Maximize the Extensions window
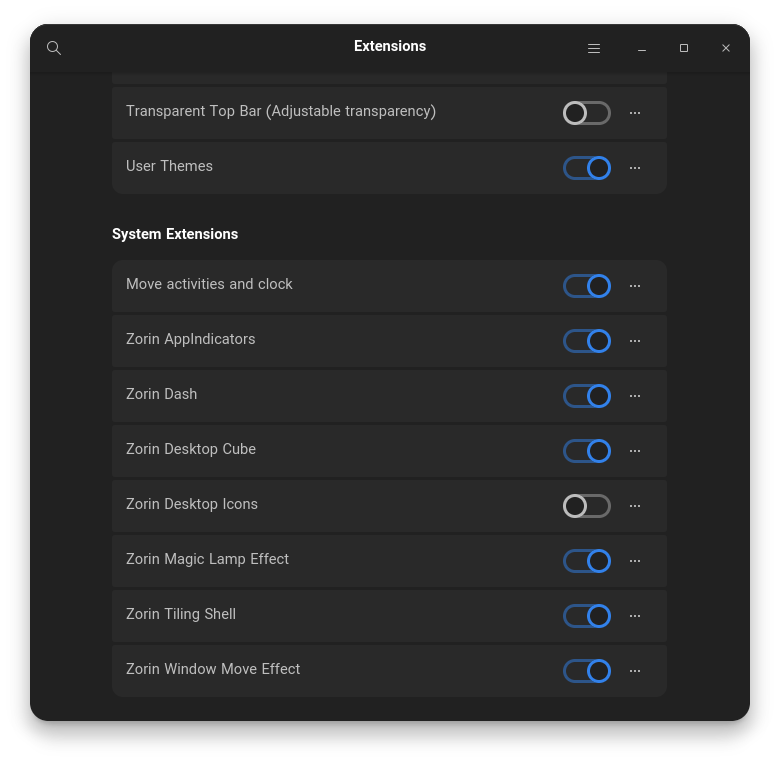Screen dimensions: 780x762 tap(684, 48)
